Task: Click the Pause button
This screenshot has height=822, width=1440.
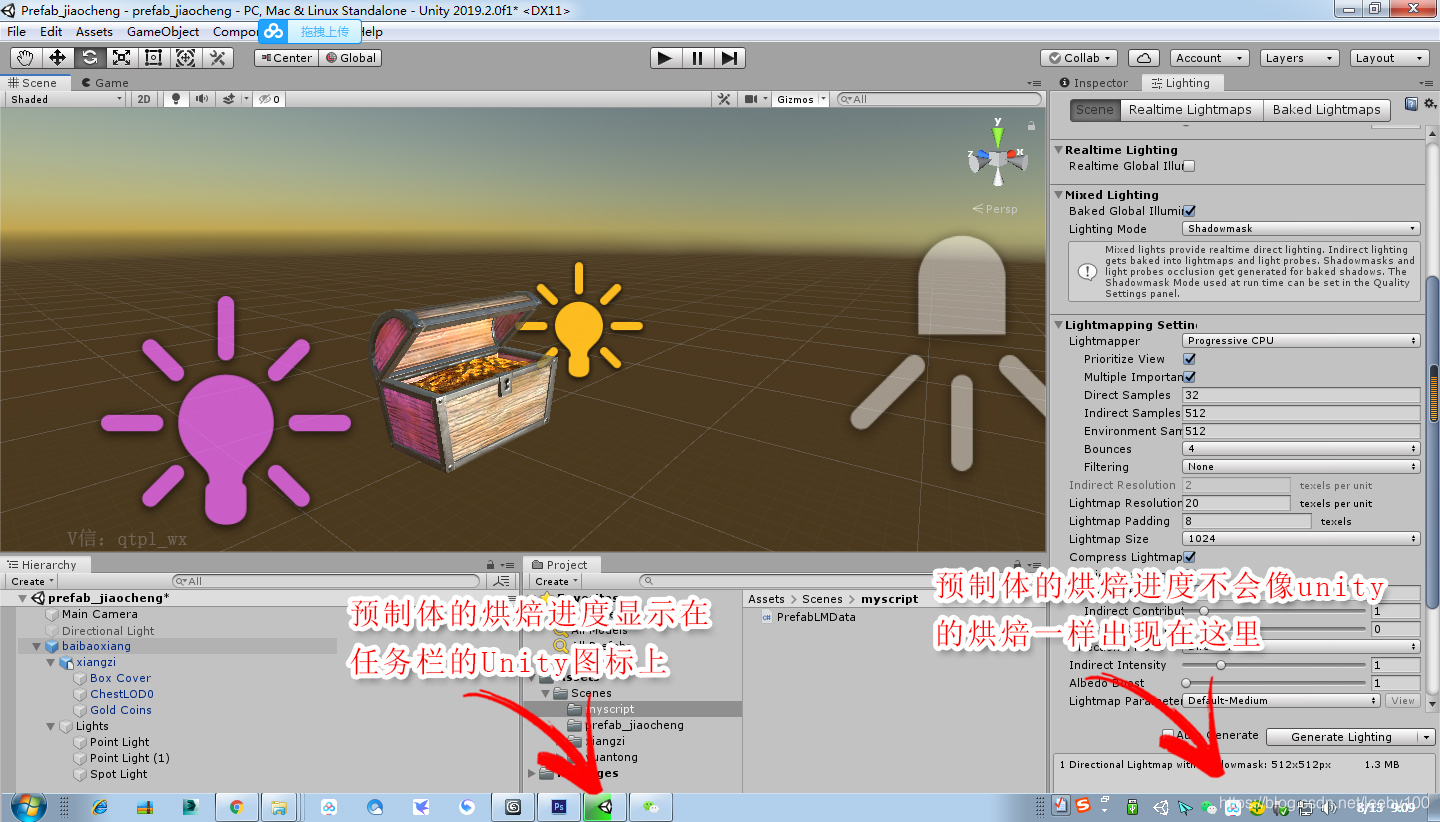Action: (697, 58)
